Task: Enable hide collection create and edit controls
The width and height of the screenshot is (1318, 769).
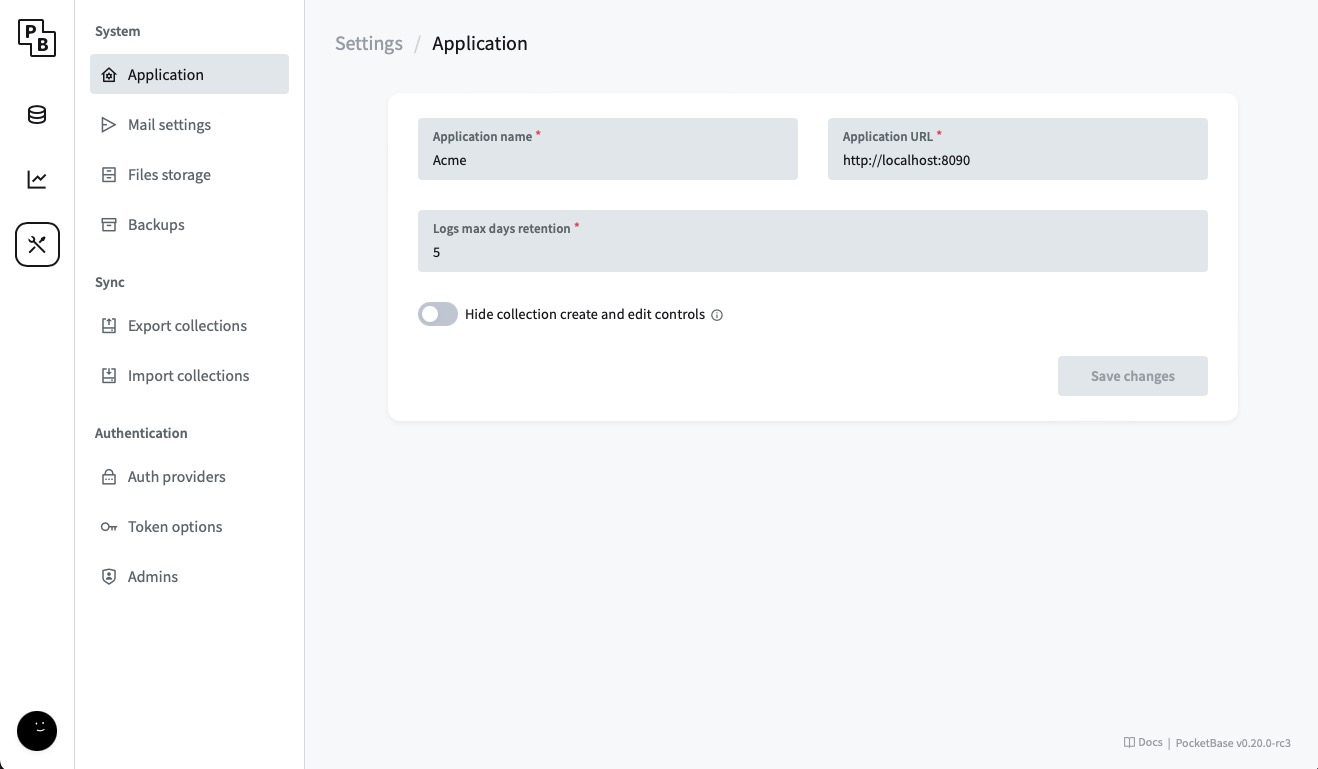Action: coord(438,314)
